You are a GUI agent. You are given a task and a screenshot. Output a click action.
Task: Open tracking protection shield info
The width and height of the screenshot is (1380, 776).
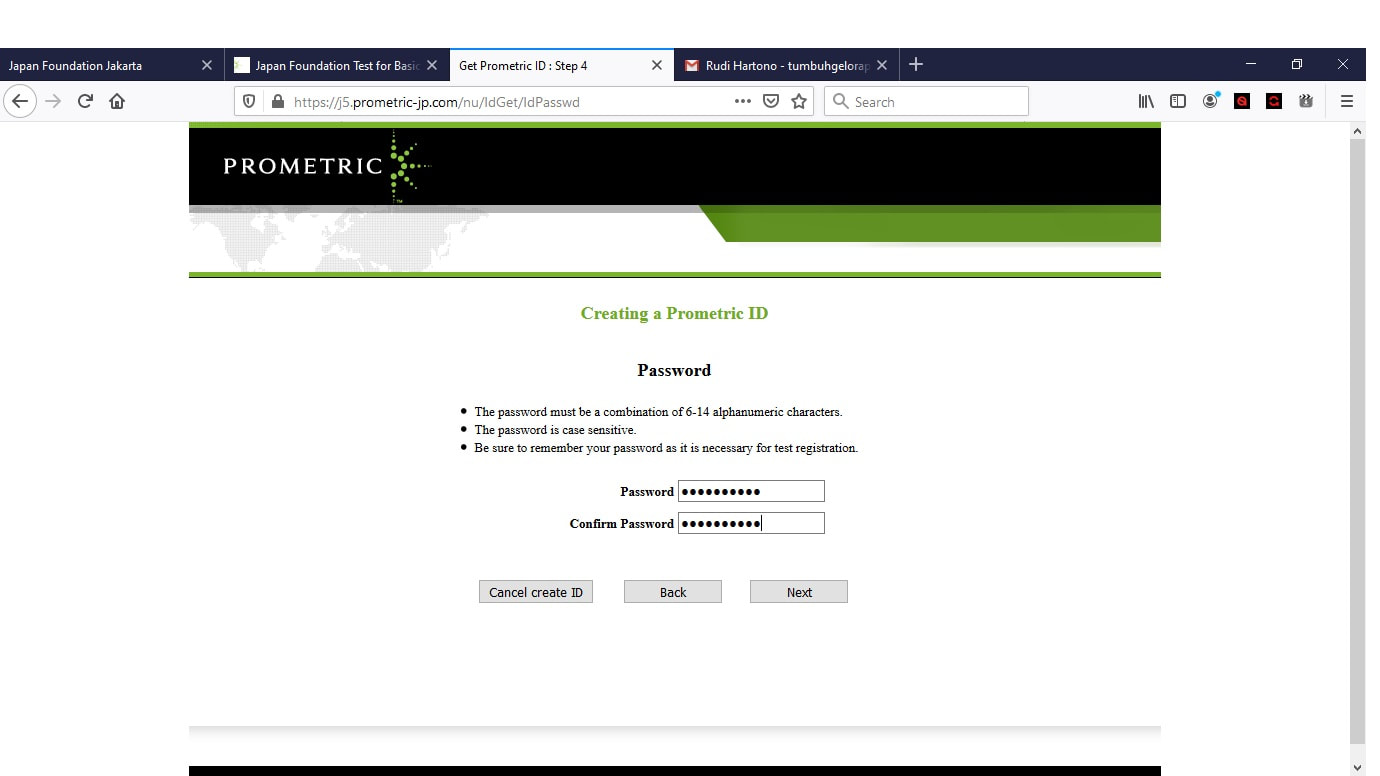coord(250,101)
